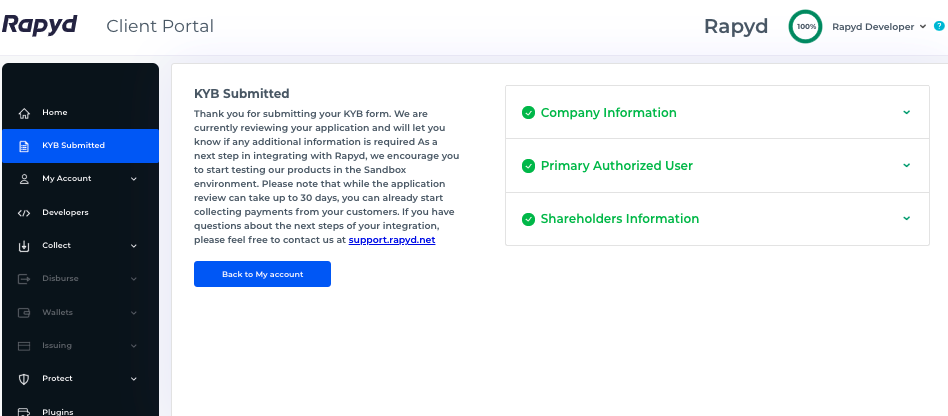Click the Disburse arrow icon
The width and height of the screenshot is (948, 416).
pyautogui.click(x=24, y=279)
